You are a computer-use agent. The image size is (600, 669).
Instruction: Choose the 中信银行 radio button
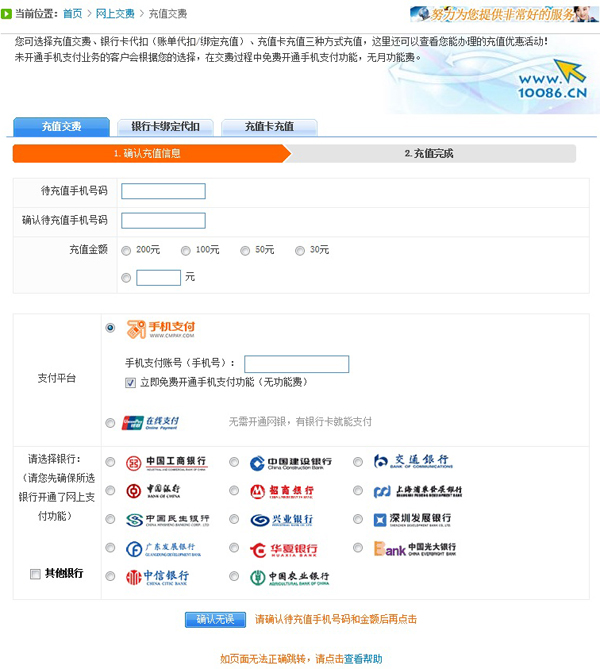[x=110, y=576]
